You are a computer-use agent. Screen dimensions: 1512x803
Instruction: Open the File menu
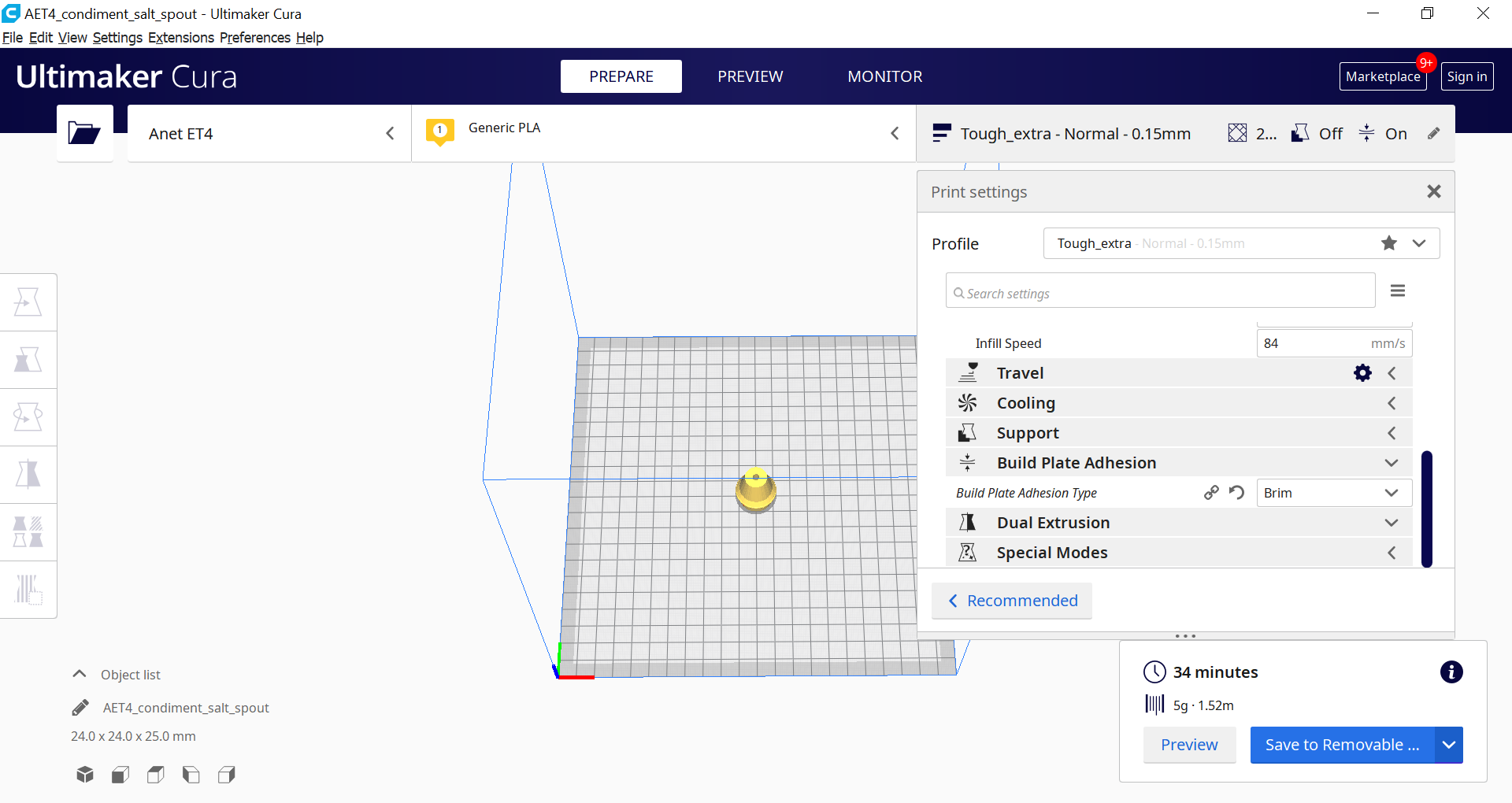click(13, 38)
